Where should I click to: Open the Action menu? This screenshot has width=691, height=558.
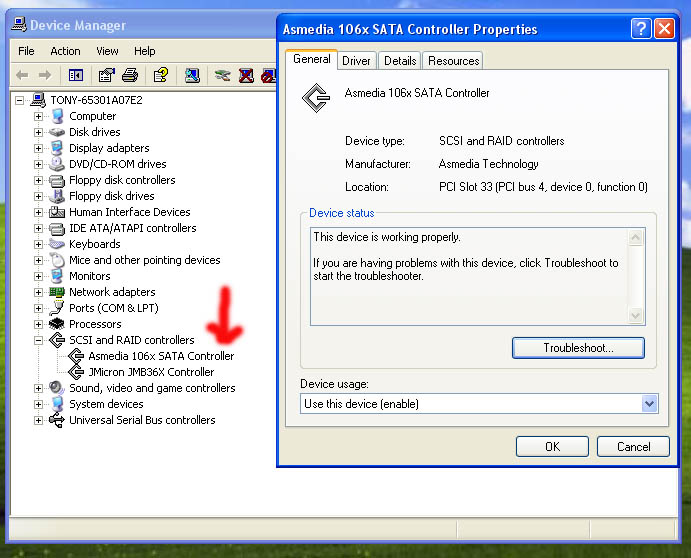tap(65, 51)
